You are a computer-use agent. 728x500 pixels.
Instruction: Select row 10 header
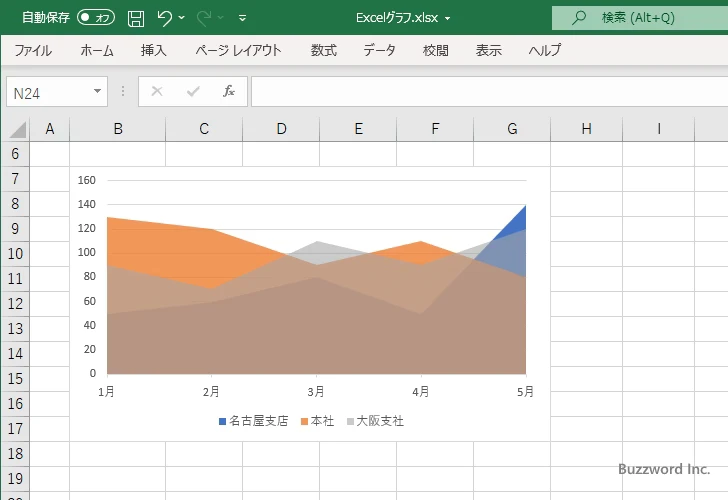click(x=15, y=253)
